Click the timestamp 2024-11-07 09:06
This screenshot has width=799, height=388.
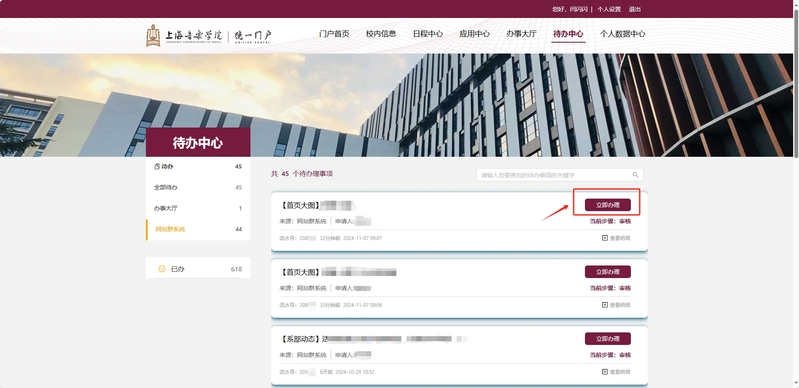click(x=362, y=305)
